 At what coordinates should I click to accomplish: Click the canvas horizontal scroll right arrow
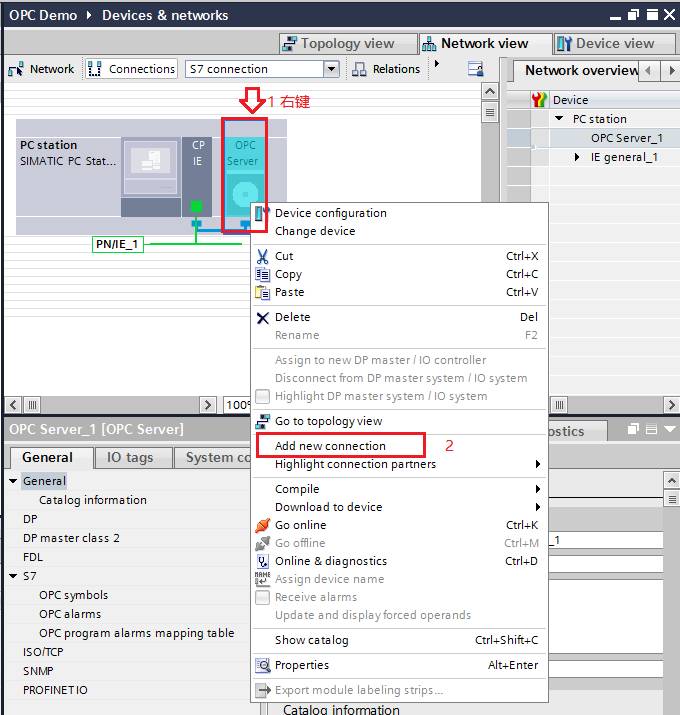pos(208,404)
